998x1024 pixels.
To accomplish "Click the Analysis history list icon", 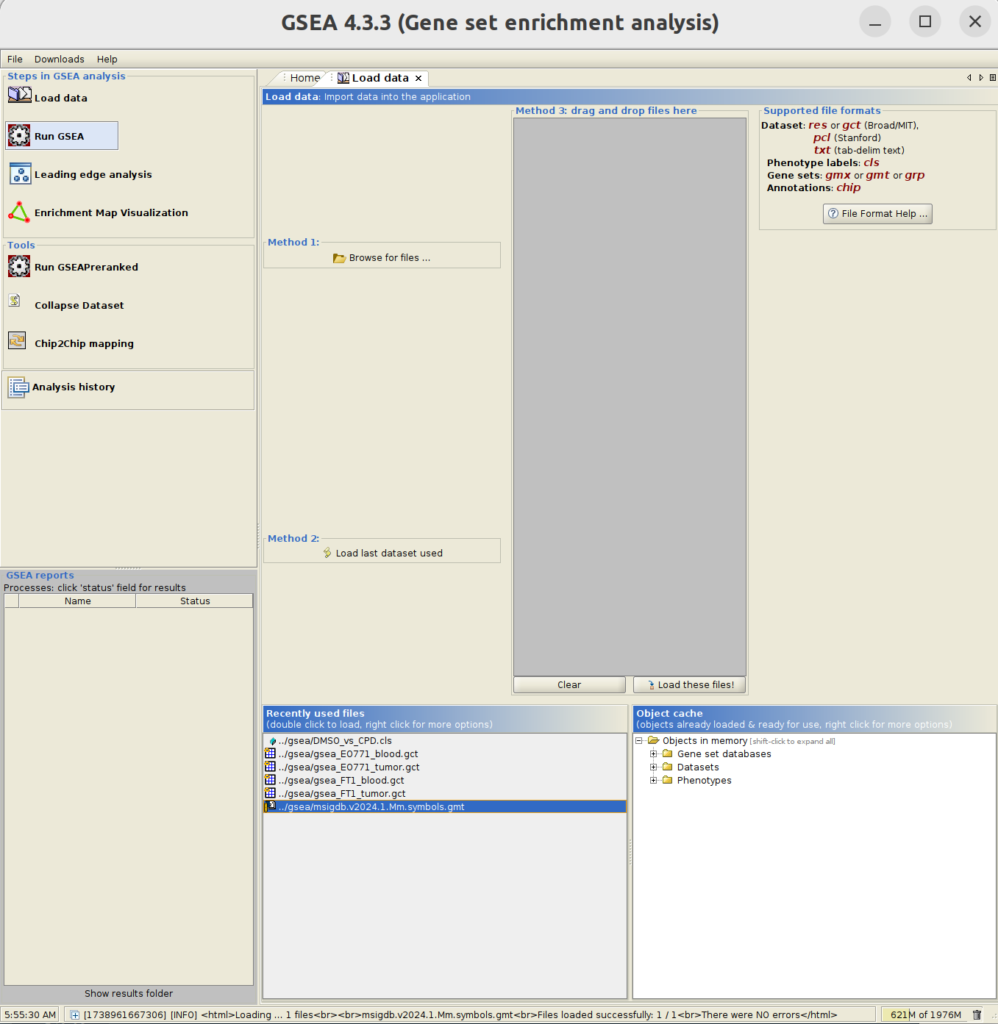I will (18, 387).
